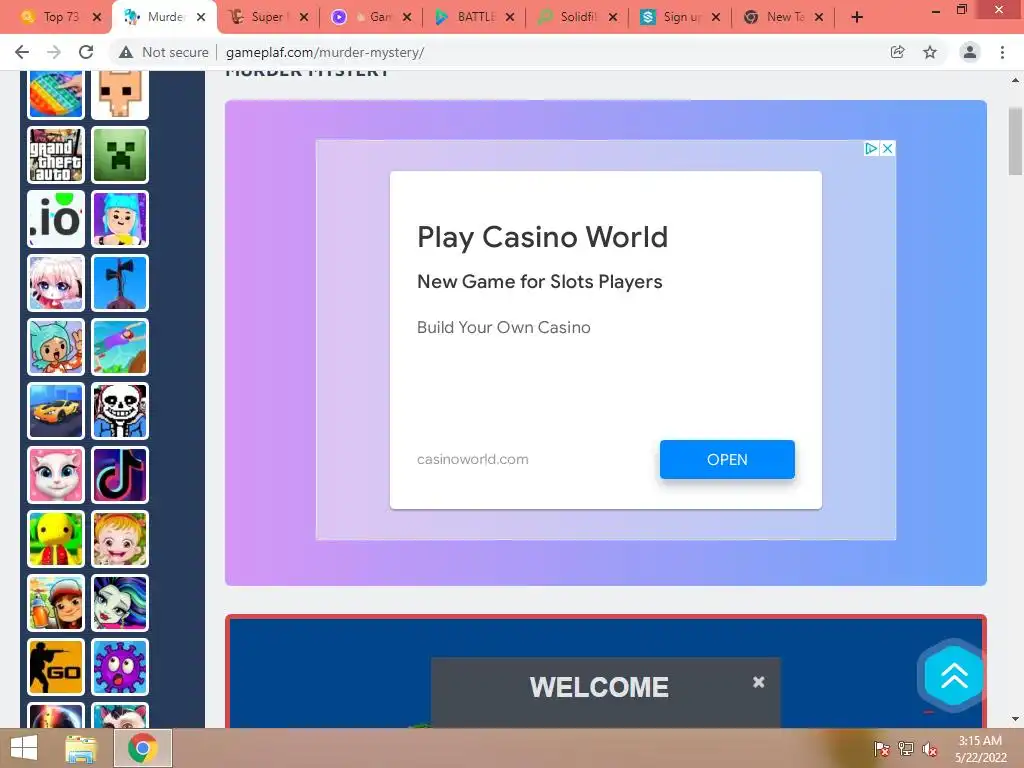This screenshot has width=1024, height=768.
Task: Click the scrollbar down arrow
Action: (x=1015, y=719)
